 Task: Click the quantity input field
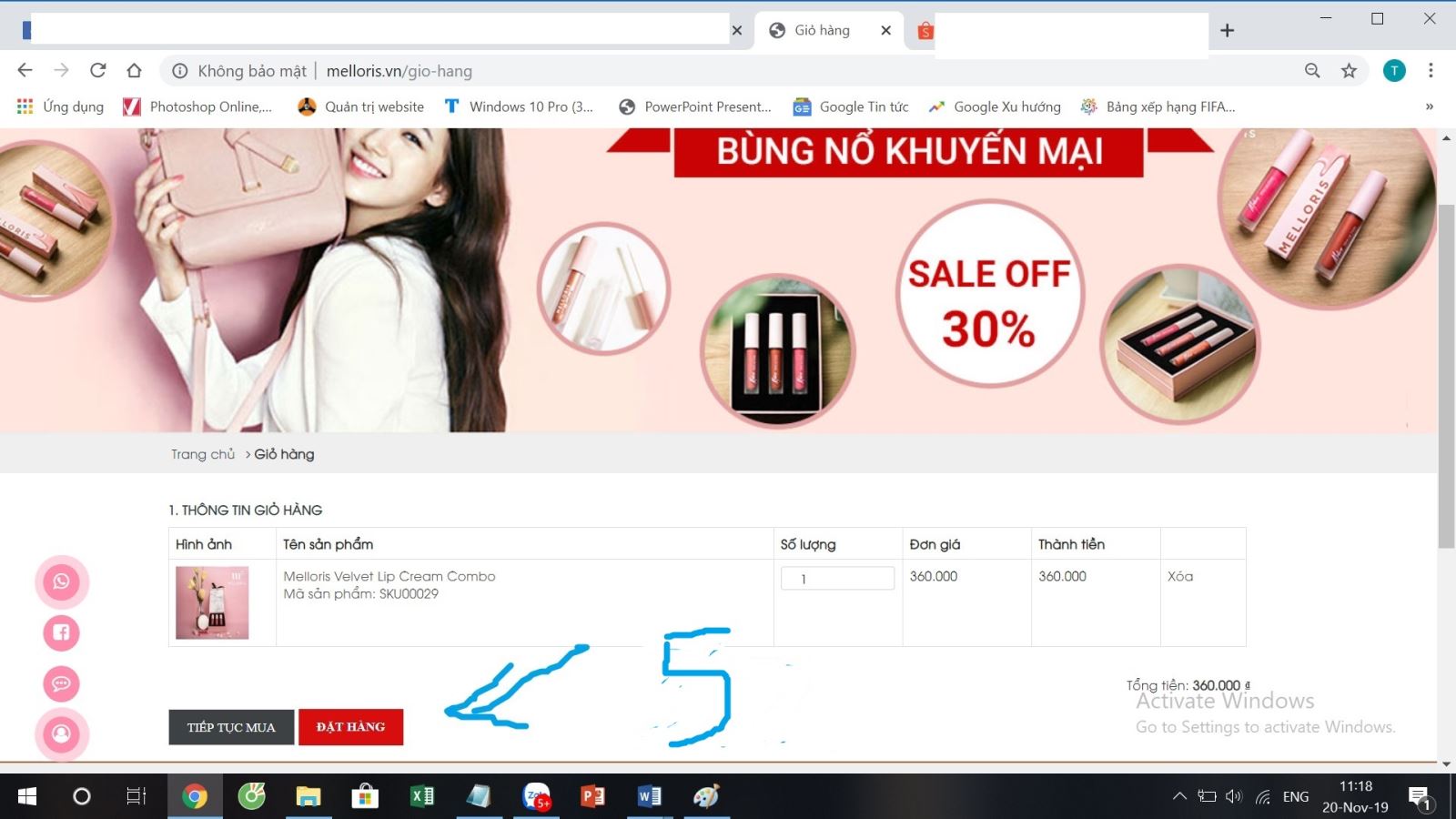[837, 578]
